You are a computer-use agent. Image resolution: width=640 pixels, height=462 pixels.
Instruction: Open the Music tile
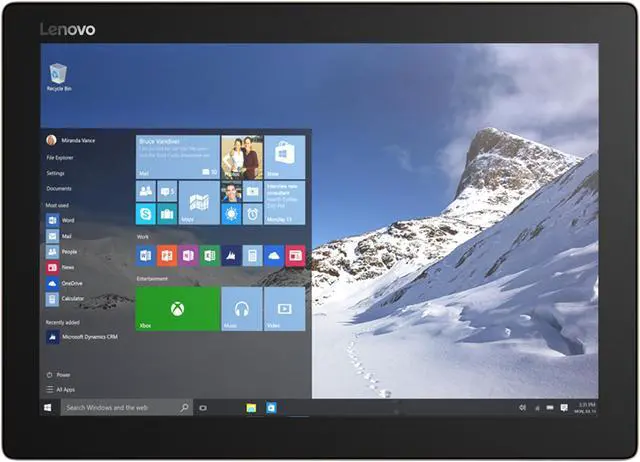point(241,308)
